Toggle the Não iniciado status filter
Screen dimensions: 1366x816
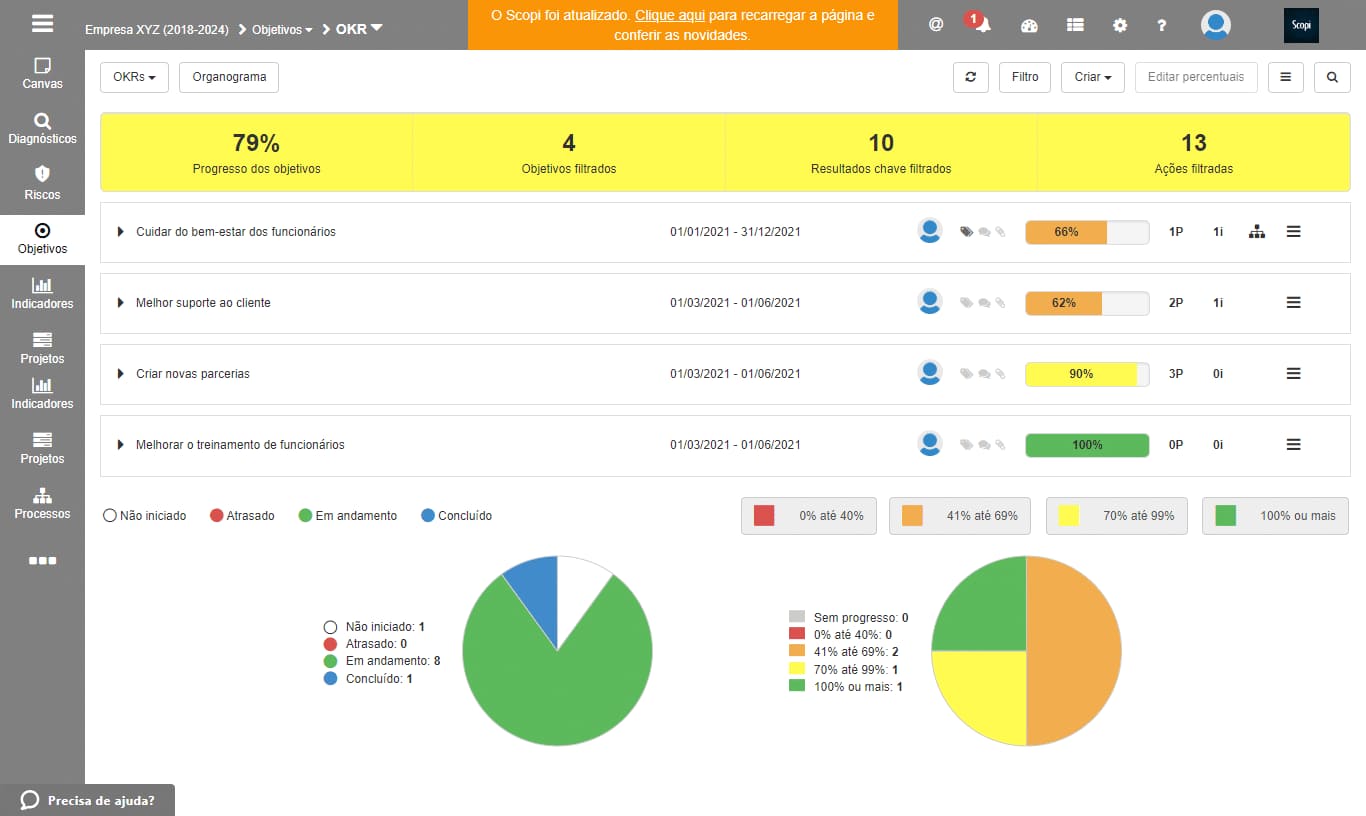[145, 516]
